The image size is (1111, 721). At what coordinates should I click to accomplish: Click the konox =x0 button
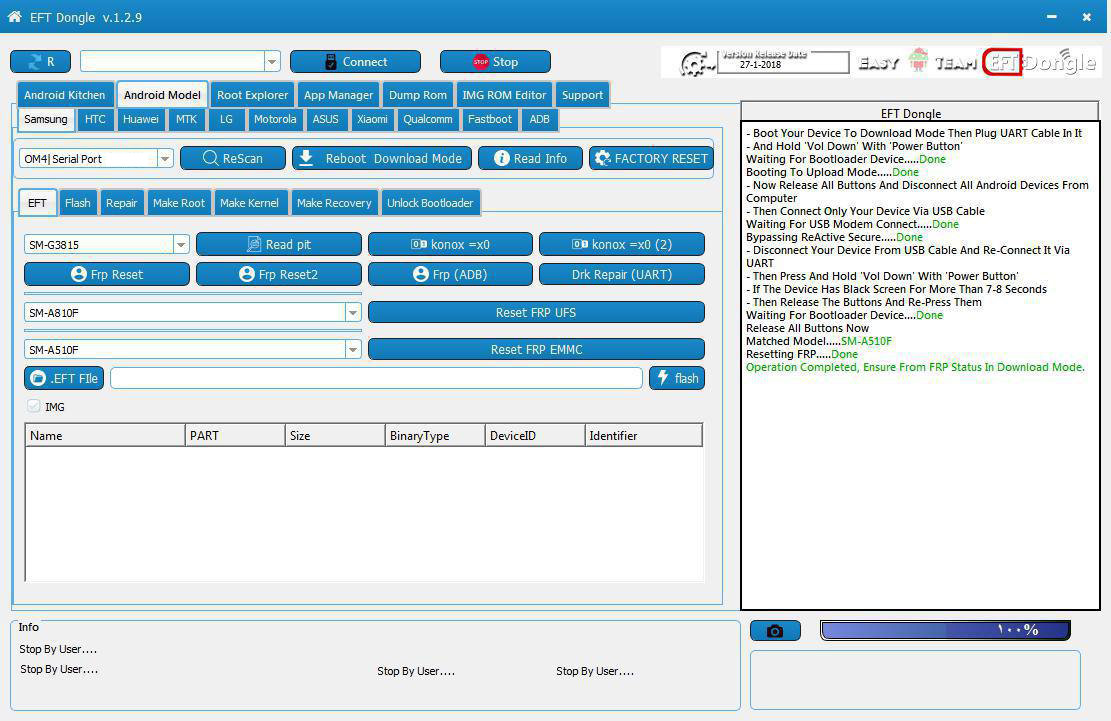click(451, 244)
